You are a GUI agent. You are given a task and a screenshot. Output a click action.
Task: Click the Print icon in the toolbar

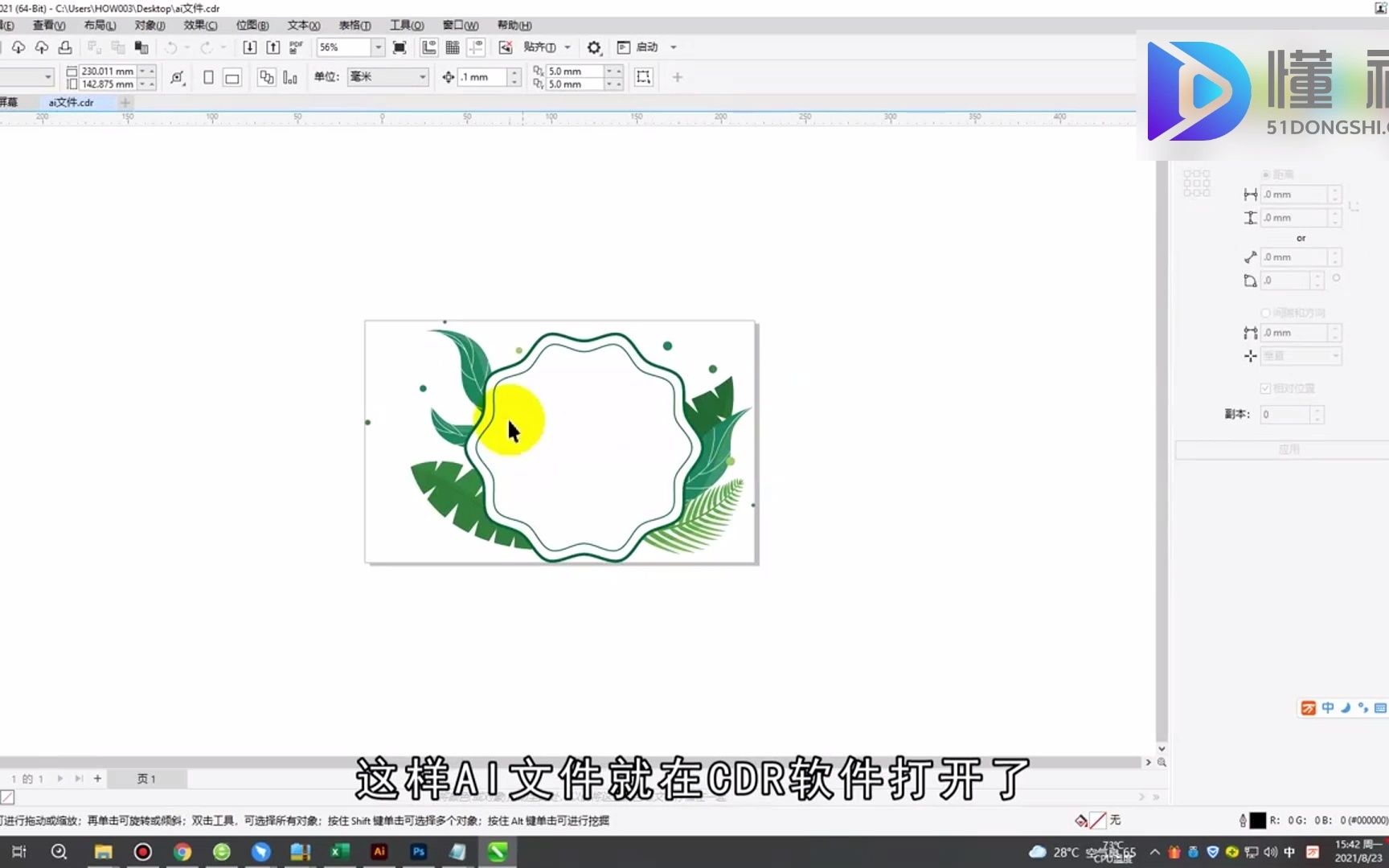coord(65,47)
